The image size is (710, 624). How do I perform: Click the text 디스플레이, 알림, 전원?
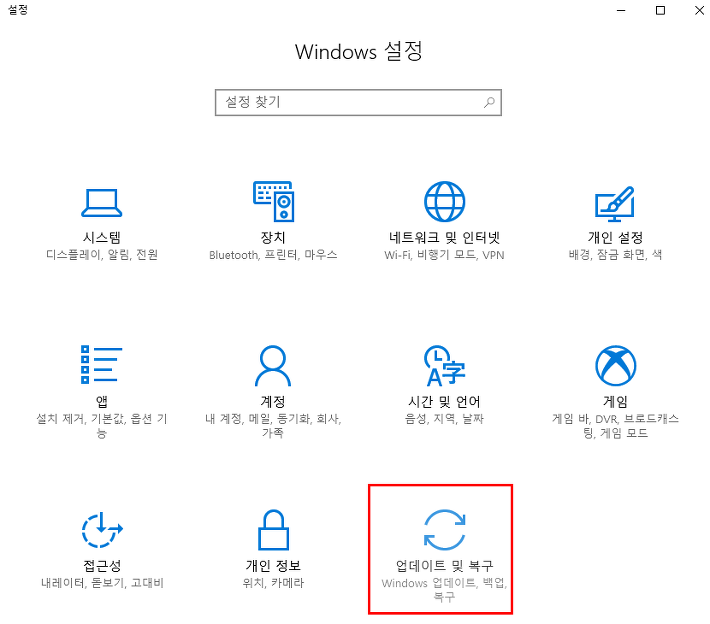[102, 254]
